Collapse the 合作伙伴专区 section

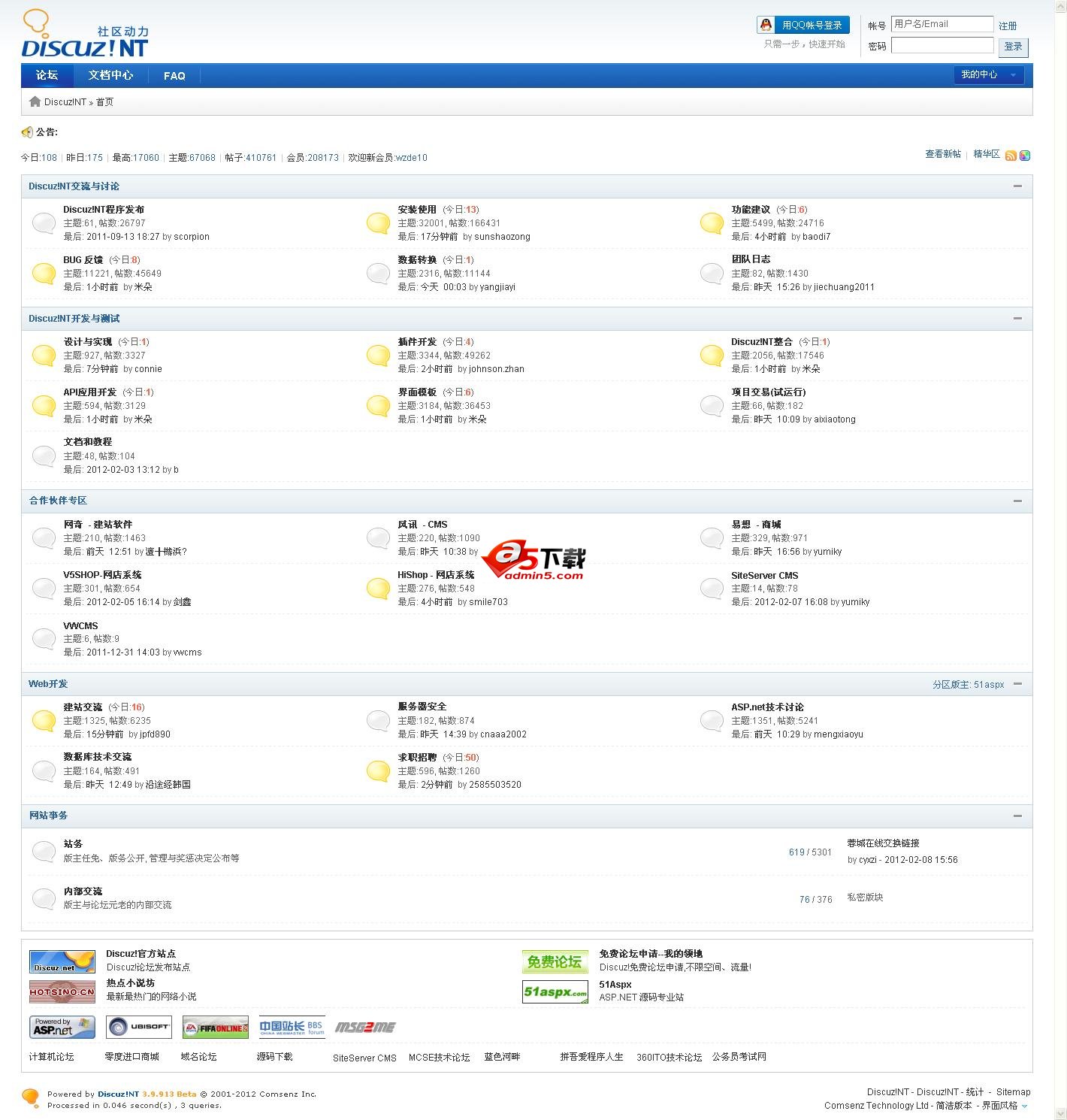(1018, 501)
